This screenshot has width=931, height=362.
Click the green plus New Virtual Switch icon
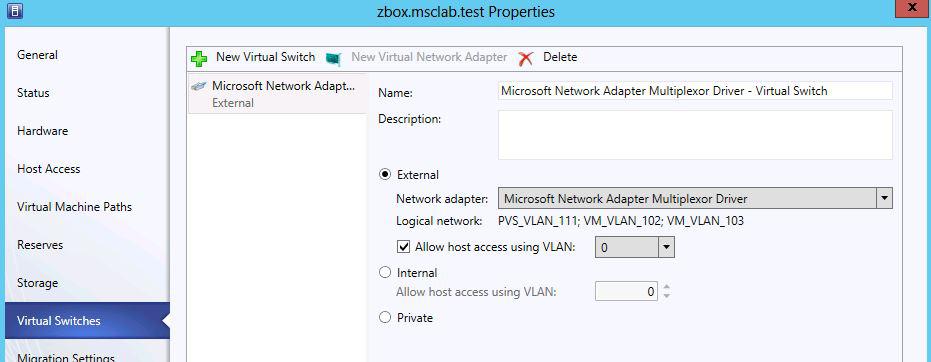pyautogui.click(x=200, y=58)
